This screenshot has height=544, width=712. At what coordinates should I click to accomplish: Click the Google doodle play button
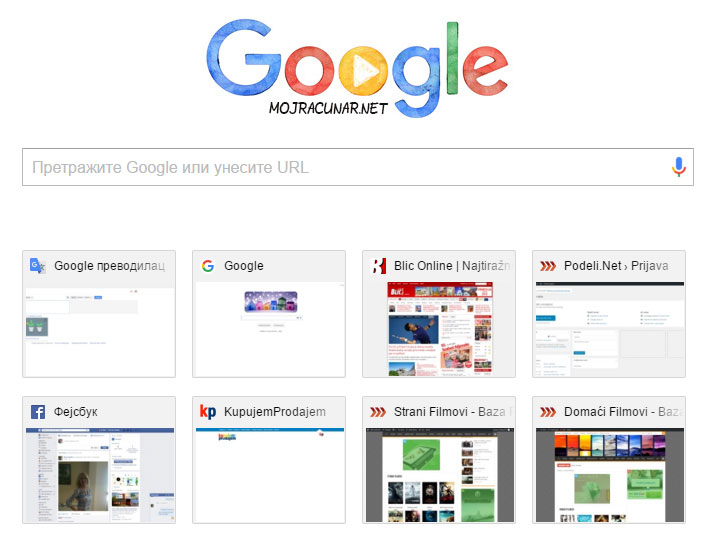click(x=363, y=71)
